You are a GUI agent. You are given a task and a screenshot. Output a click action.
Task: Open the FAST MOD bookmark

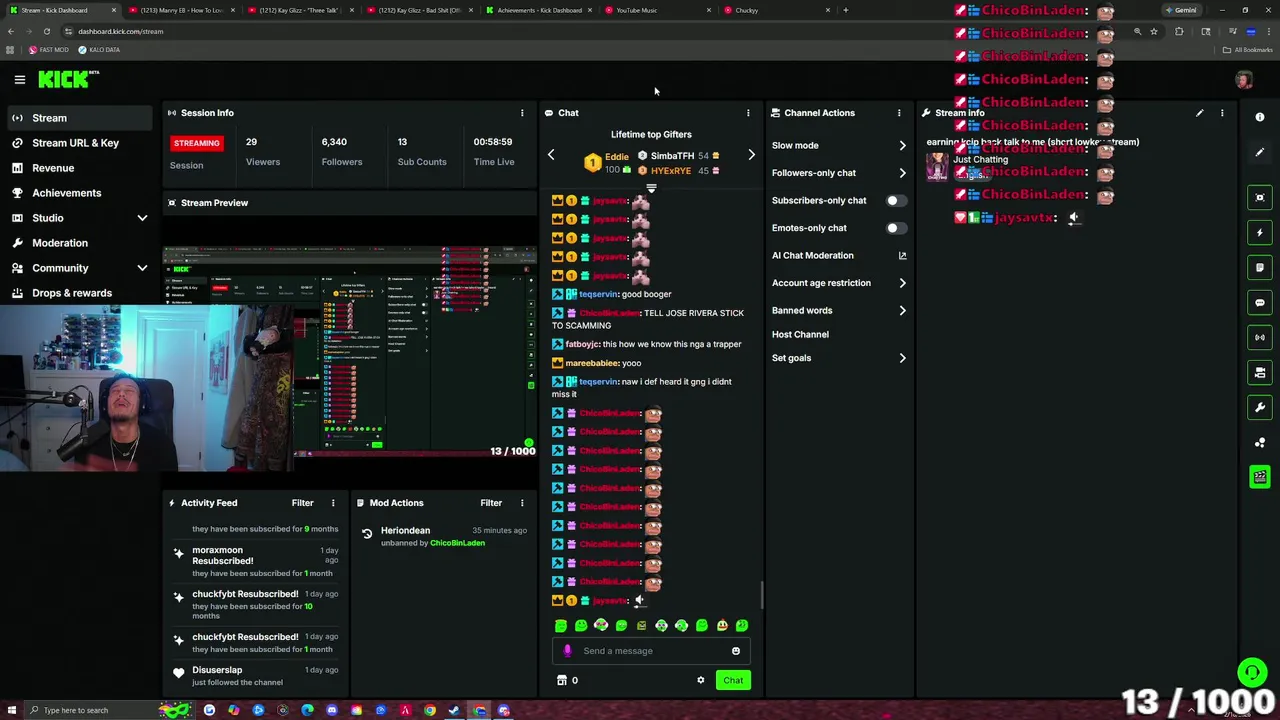pyautogui.click(x=48, y=50)
